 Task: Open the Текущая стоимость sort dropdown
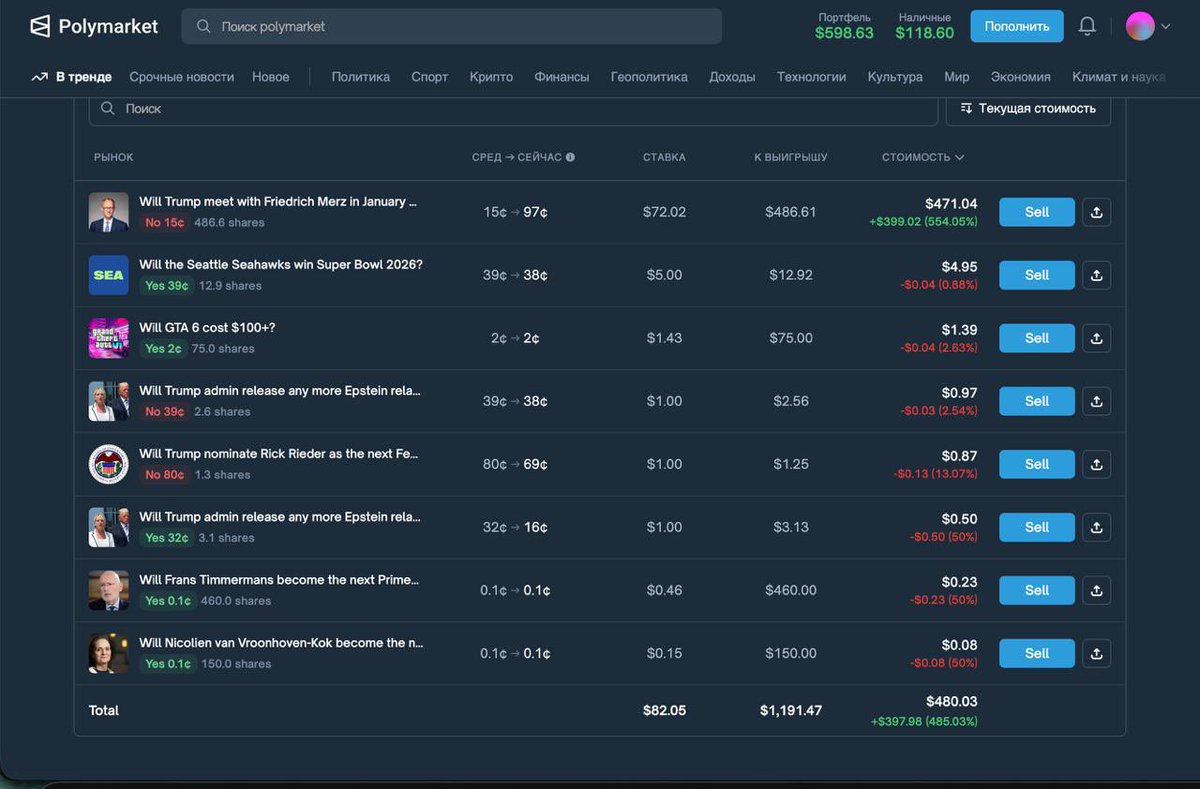click(1028, 108)
